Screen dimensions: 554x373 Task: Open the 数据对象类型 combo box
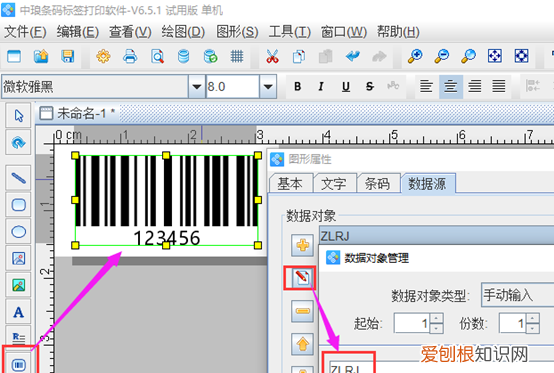(x=518, y=295)
